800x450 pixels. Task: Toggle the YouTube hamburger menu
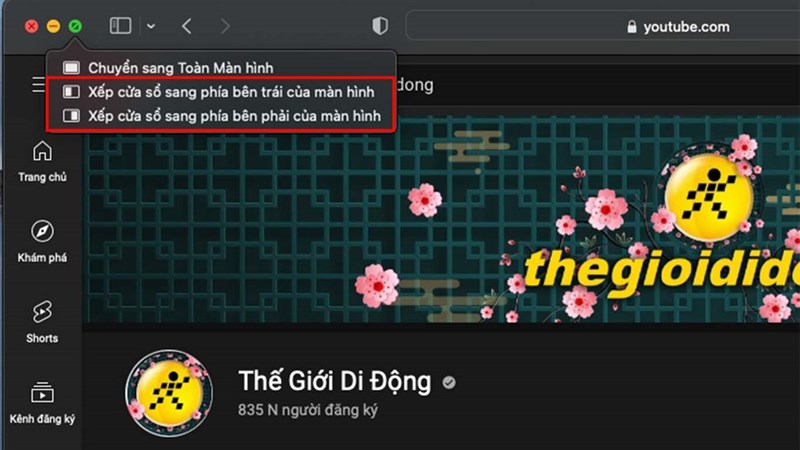[x=39, y=85]
